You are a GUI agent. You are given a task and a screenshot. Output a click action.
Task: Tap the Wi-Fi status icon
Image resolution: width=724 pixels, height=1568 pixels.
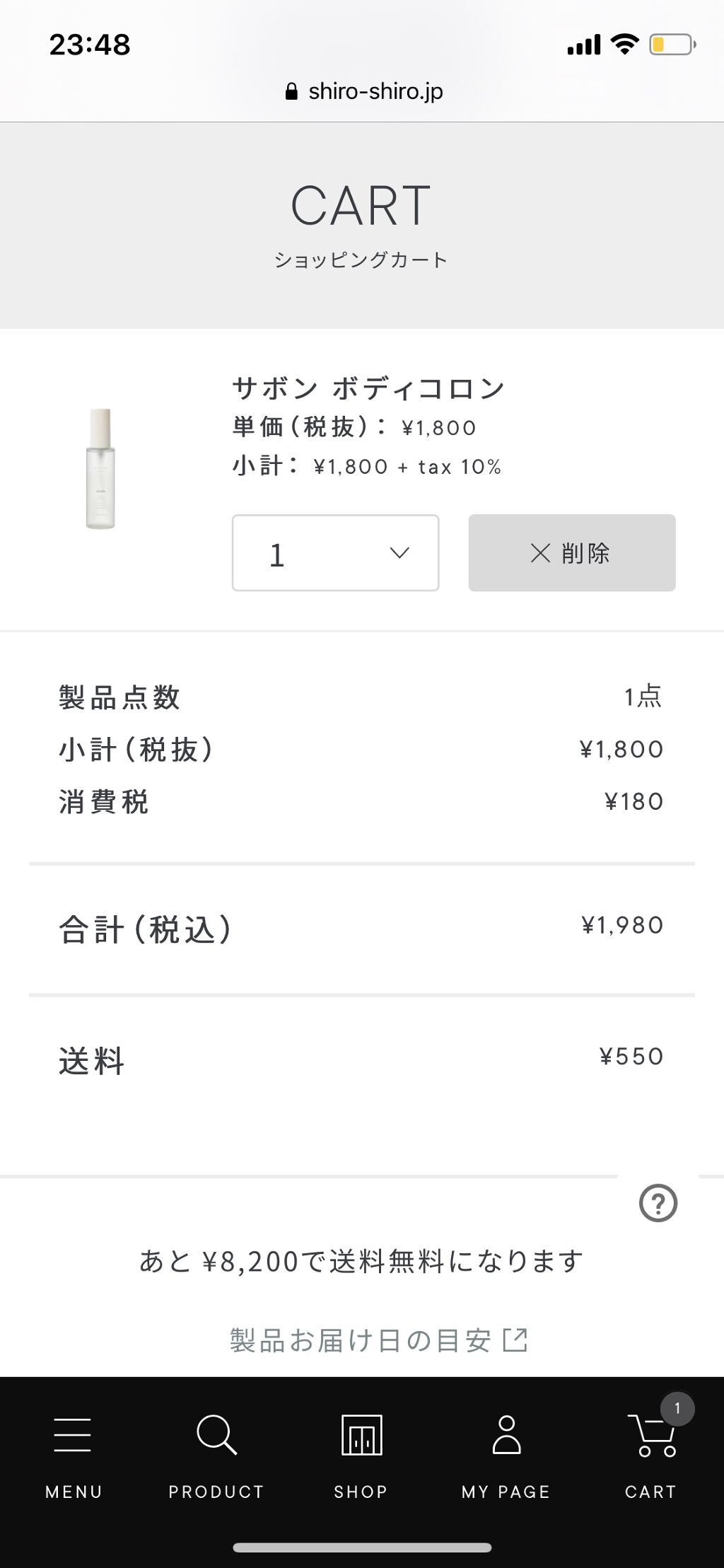(x=624, y=44)
